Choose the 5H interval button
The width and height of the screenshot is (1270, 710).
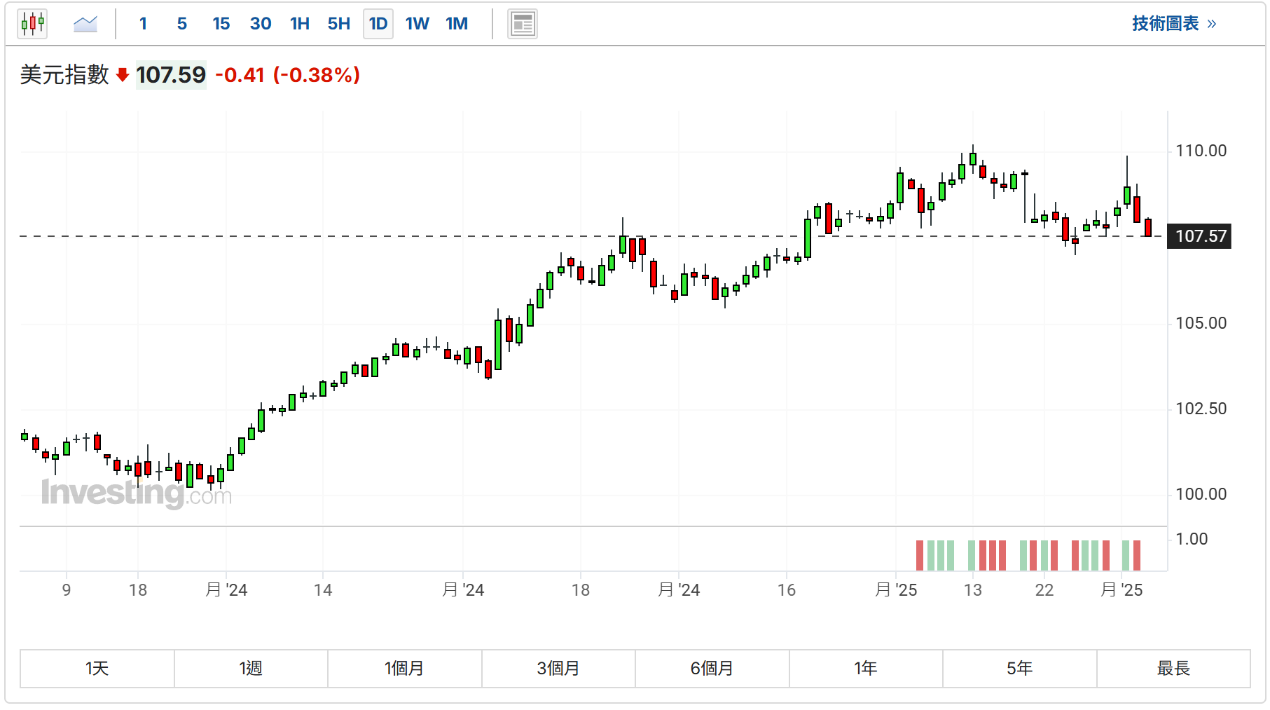click(x=339, y=23)
